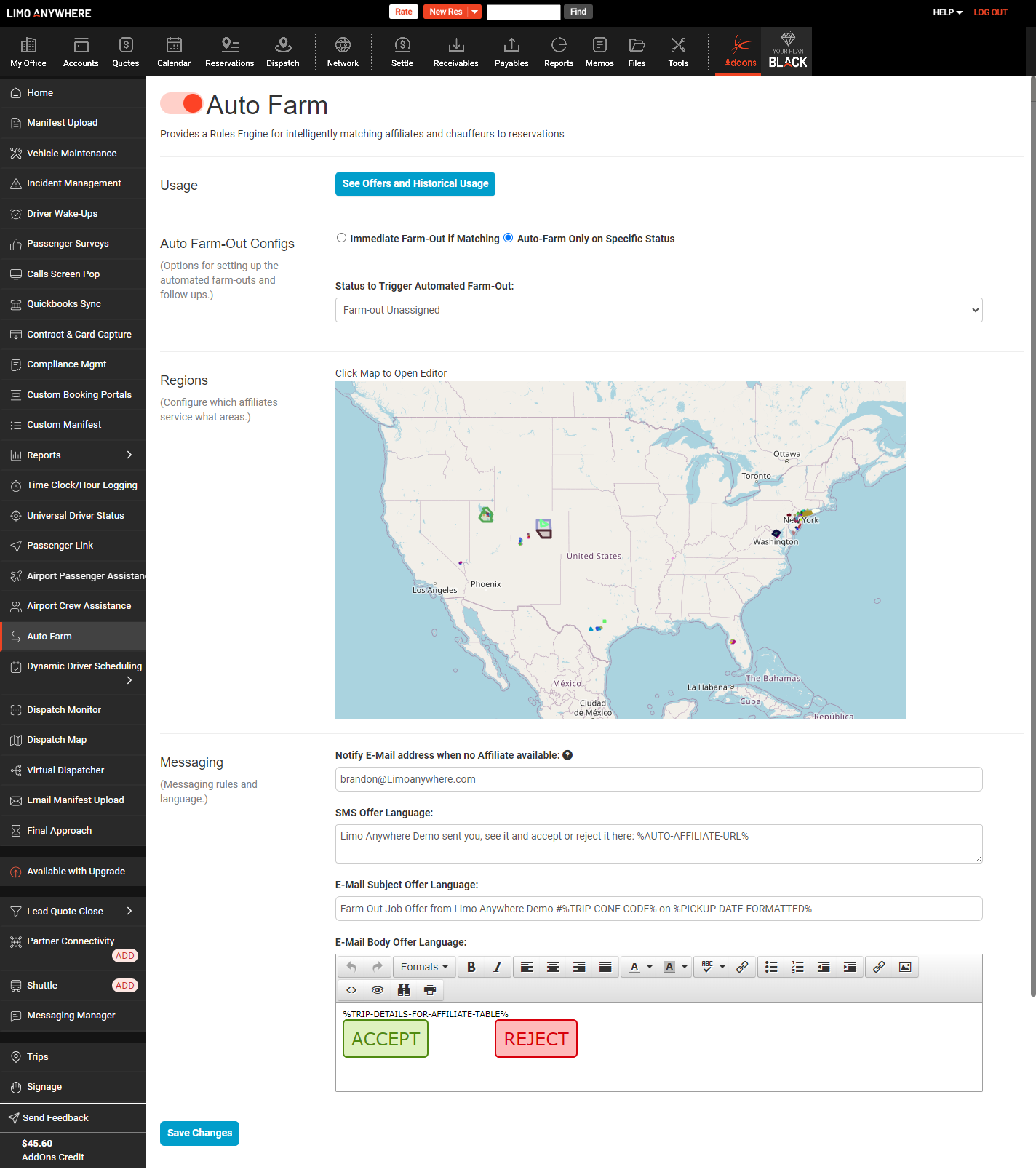Expand the Lead Quote Close submenu
The width and height of the screenshot is (1036, 1172).
click(x=129, y=911)
